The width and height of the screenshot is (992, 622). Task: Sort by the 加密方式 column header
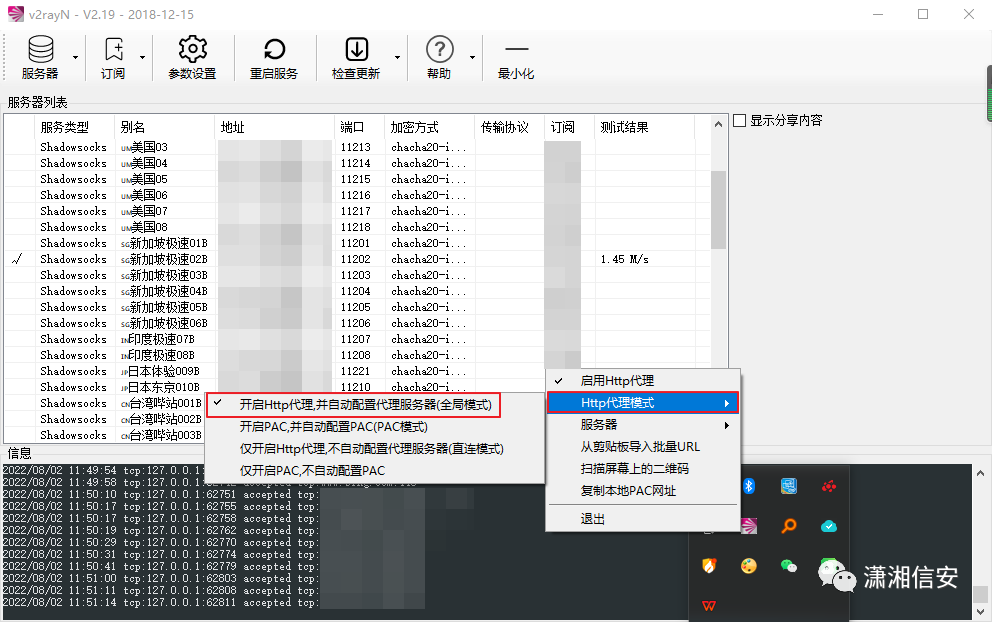(430, 127)
